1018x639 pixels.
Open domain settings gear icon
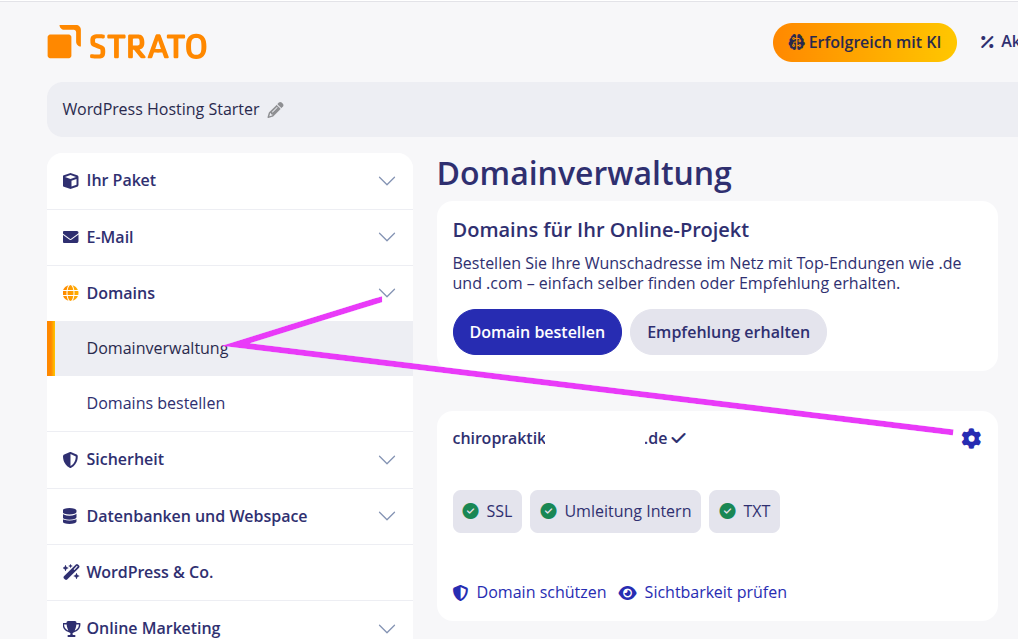970,438
